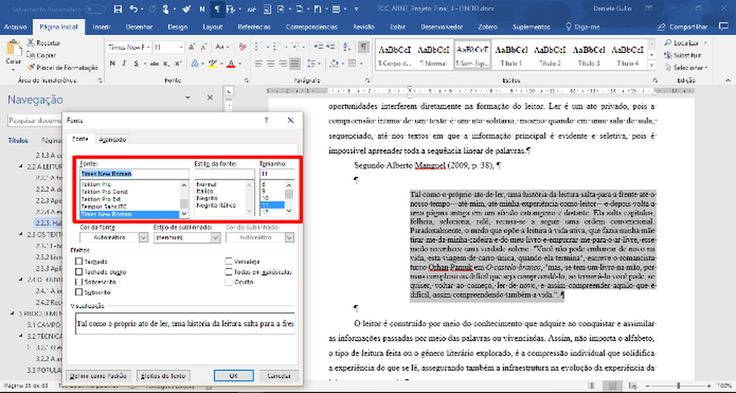Click the align left icon

259,63
